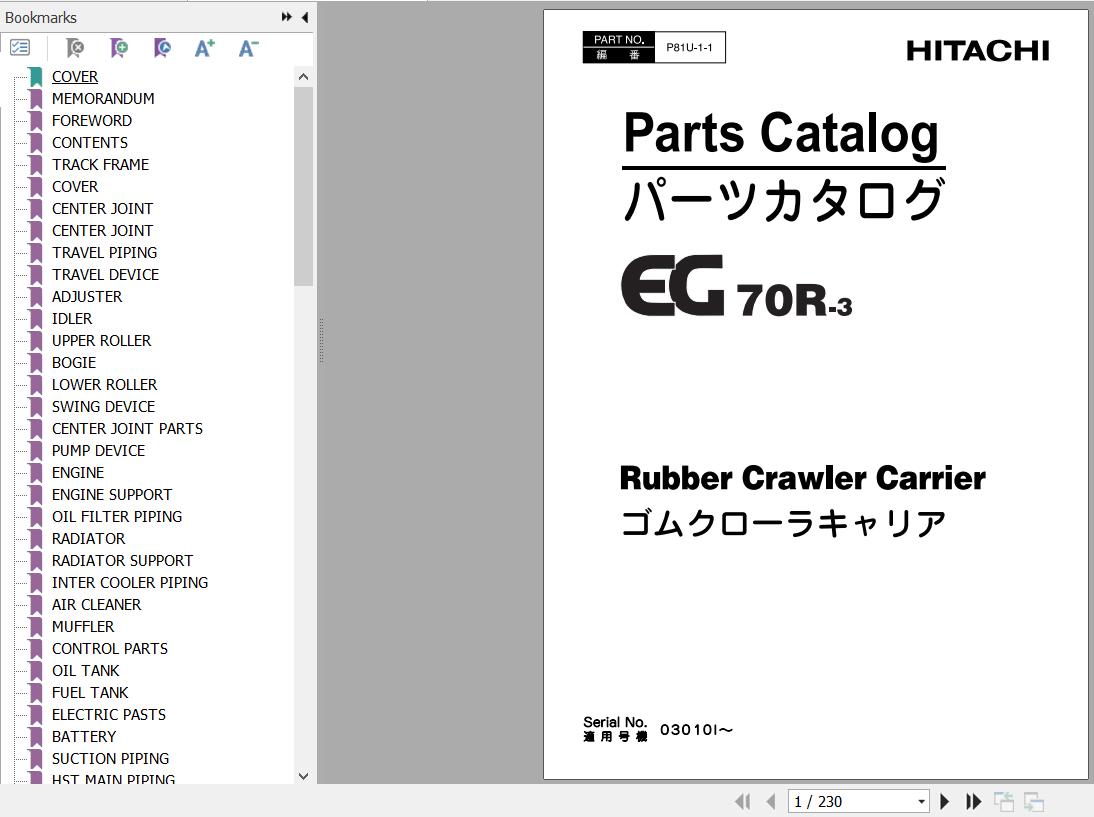Screen dimensions: 1094x817
Task: Open the CONTROL PARTS bookmark
Action: pyautogui.click(x=110, y=648)
